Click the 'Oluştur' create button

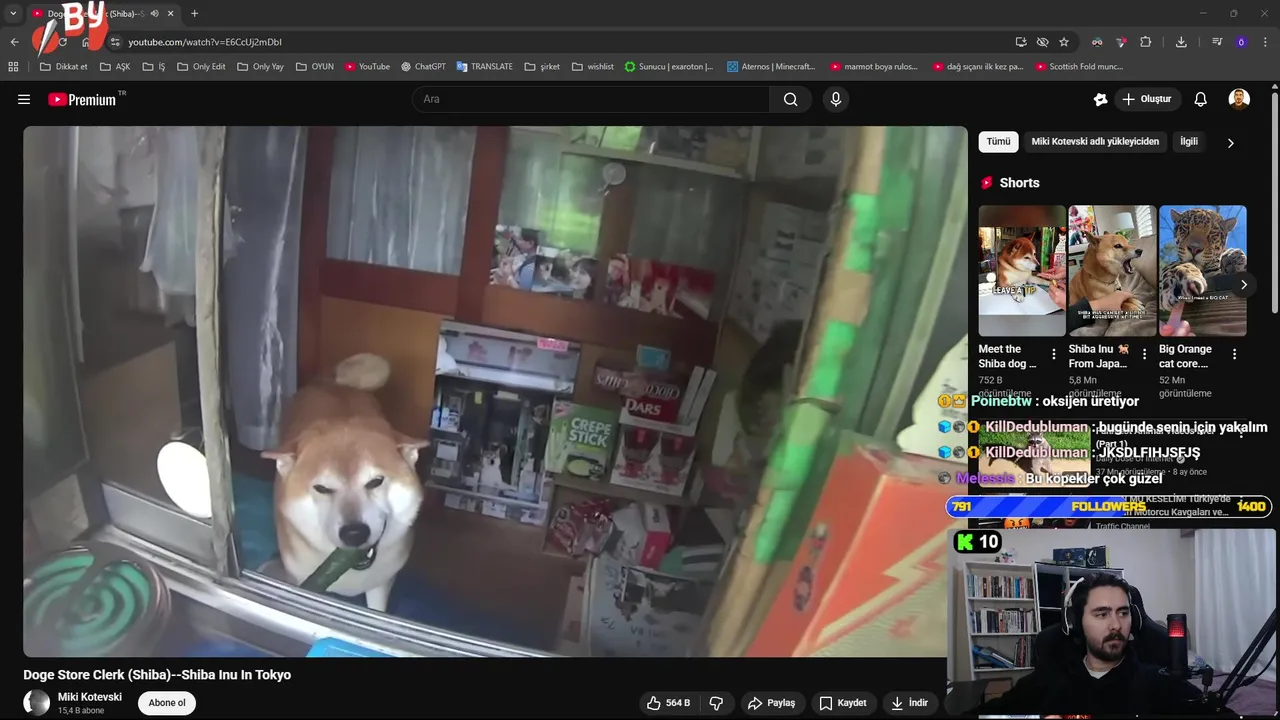tap(1147, 99)
